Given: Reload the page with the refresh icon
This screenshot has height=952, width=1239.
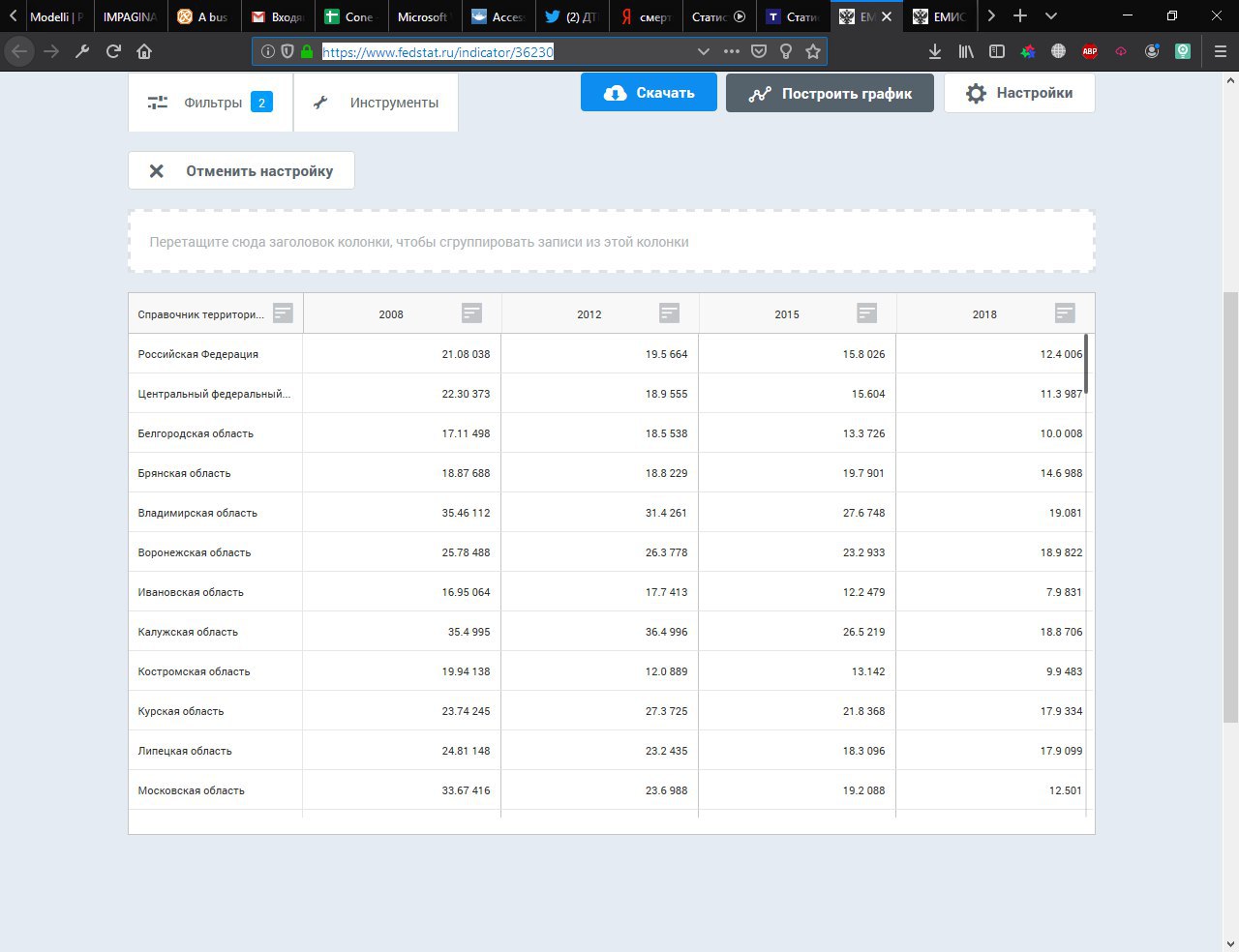Looking at the screenshot, I should tap(113, 51).
